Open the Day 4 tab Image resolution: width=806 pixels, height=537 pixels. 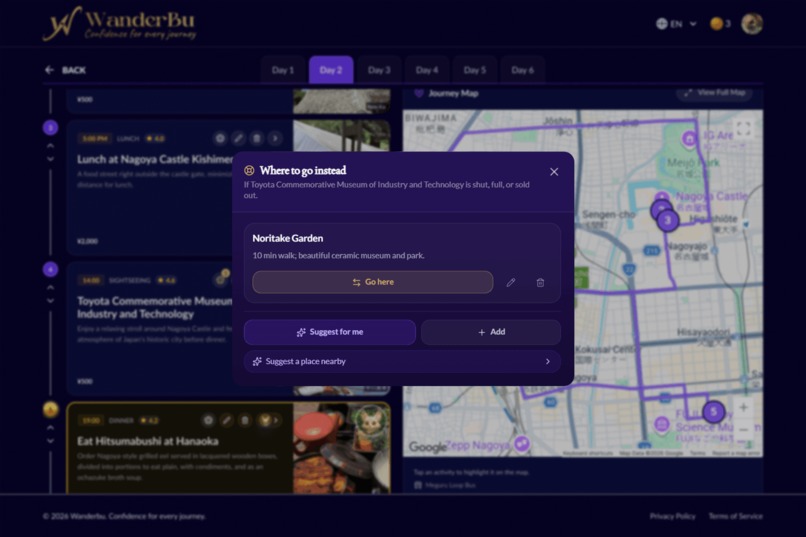click(427, 70)
